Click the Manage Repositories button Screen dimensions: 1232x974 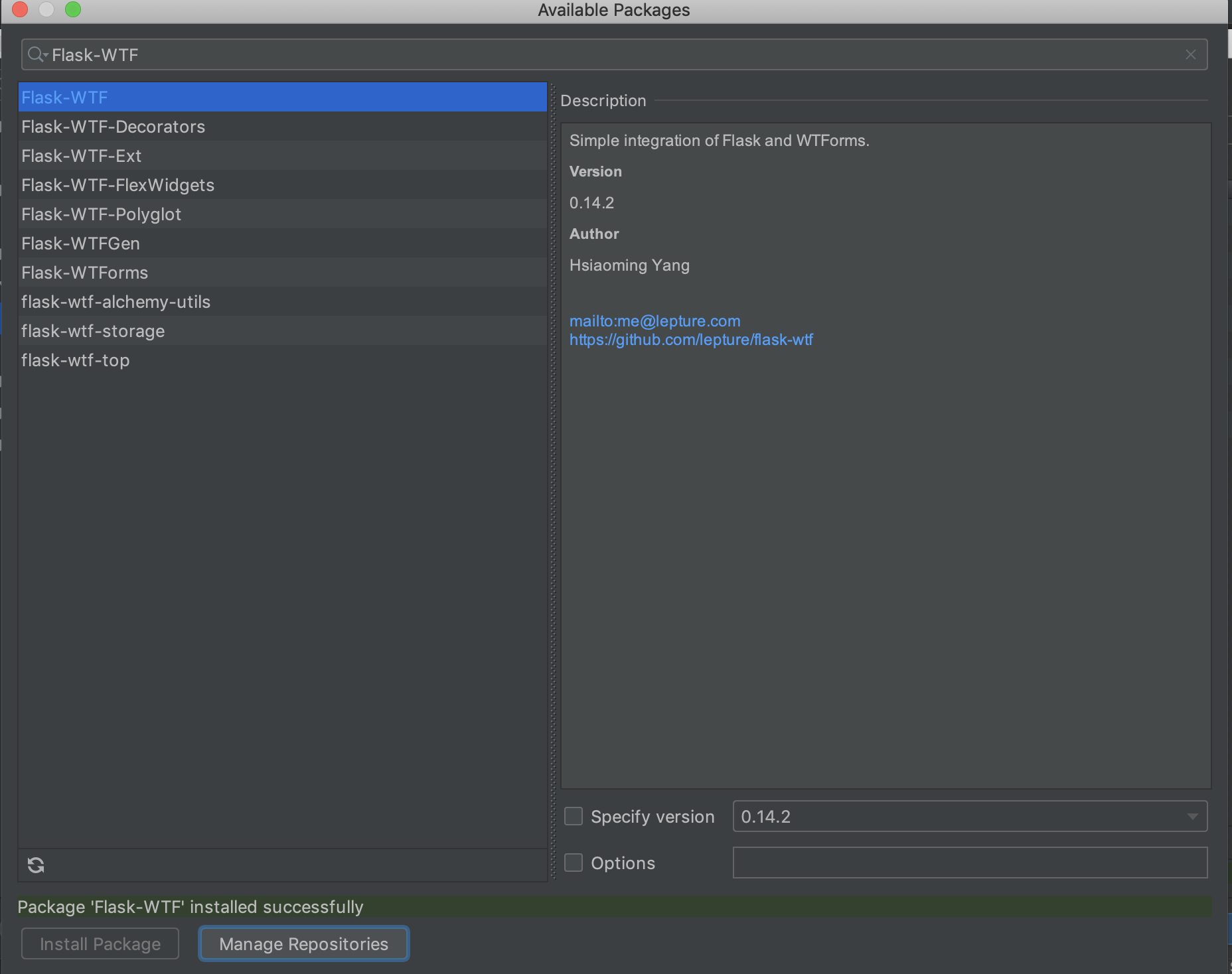tap(304, 943)
